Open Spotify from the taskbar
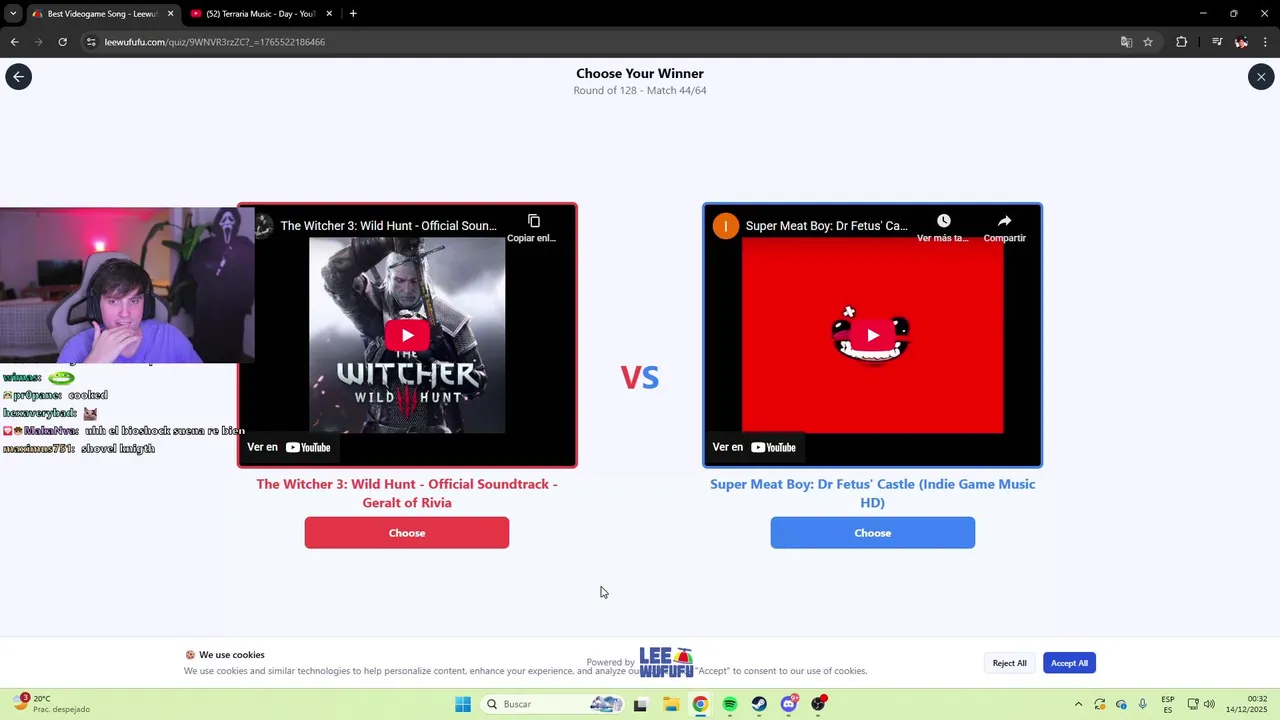 (x=730, y=704)
